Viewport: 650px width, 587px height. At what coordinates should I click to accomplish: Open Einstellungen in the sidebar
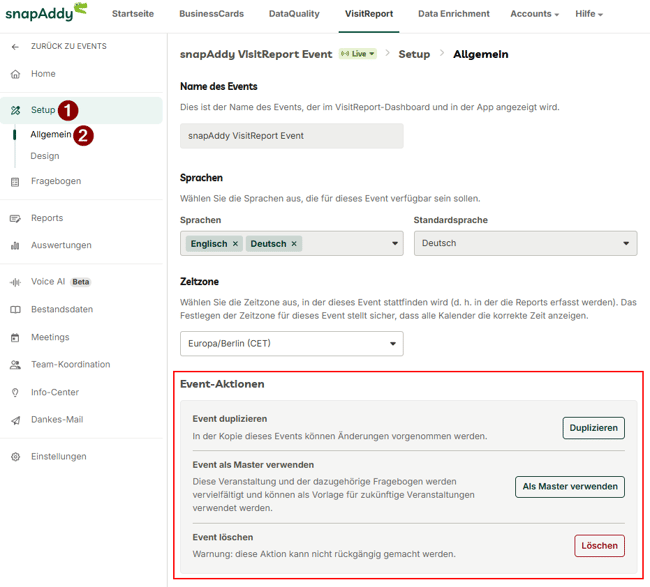58,456
